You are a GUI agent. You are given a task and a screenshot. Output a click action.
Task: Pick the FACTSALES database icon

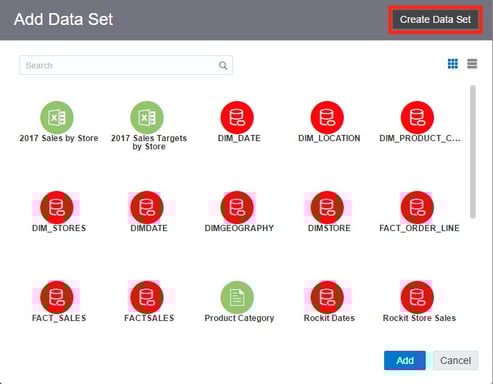[147, 297]
